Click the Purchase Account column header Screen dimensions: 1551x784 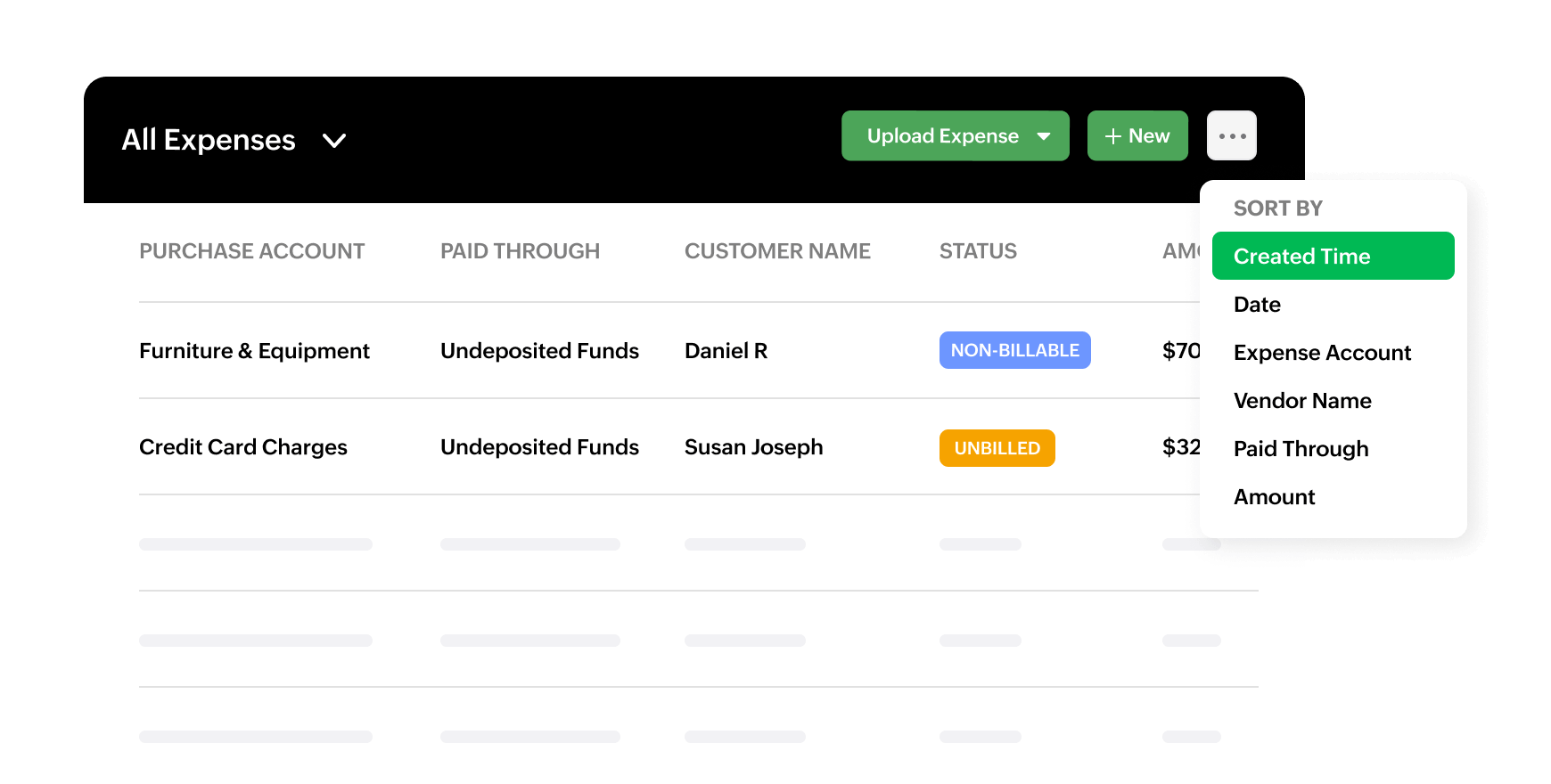251,251
